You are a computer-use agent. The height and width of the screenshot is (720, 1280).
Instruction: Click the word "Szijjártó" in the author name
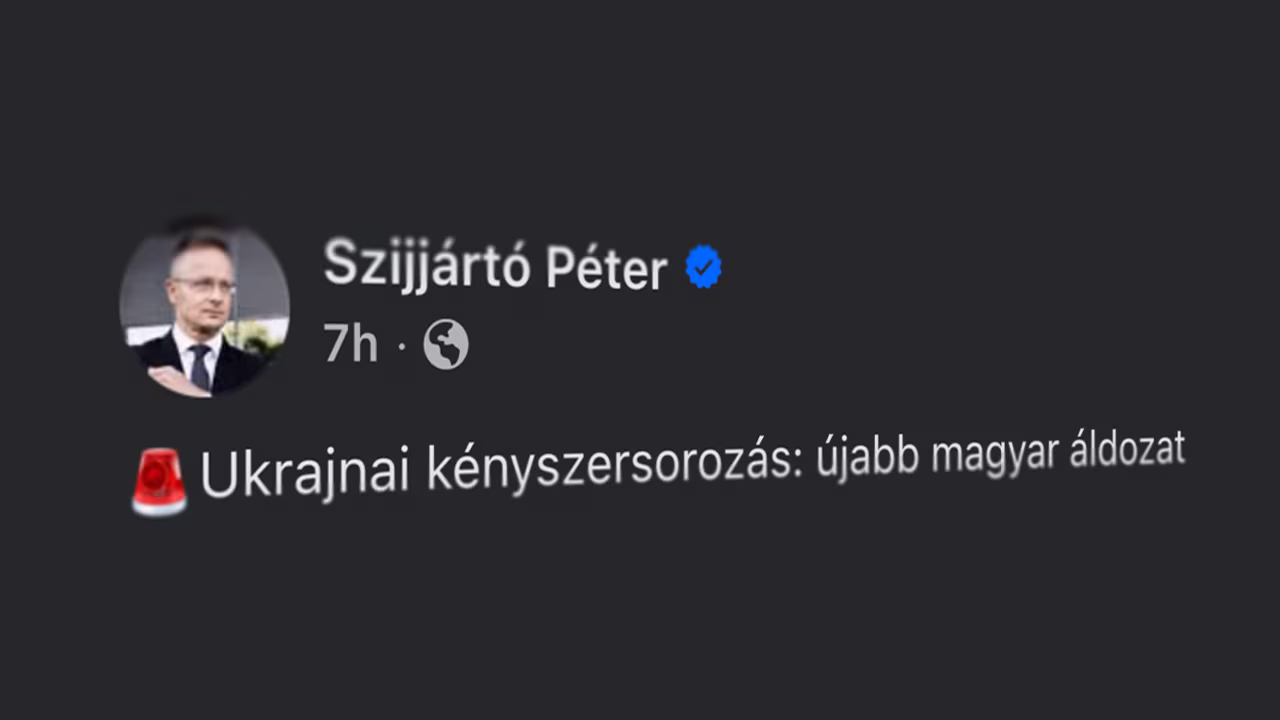point(426,265)
